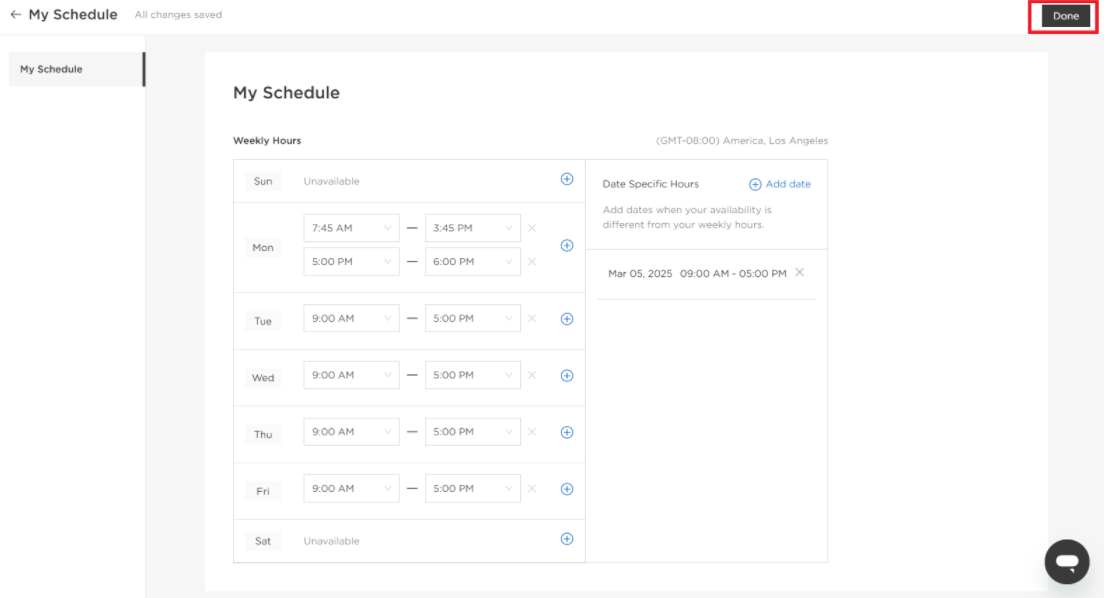Add another interval for Wednesday
1104x598 pixels.
[567, 375]
